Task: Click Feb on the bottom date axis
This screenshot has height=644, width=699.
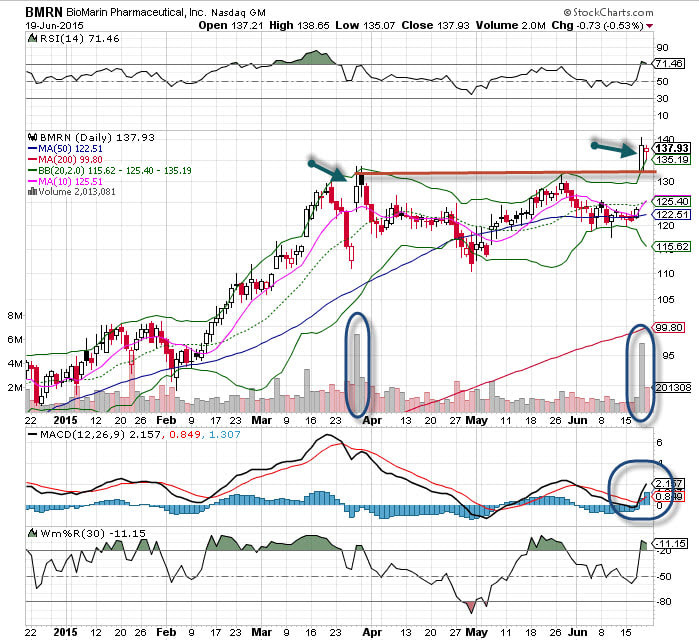Action: (166, 632)
